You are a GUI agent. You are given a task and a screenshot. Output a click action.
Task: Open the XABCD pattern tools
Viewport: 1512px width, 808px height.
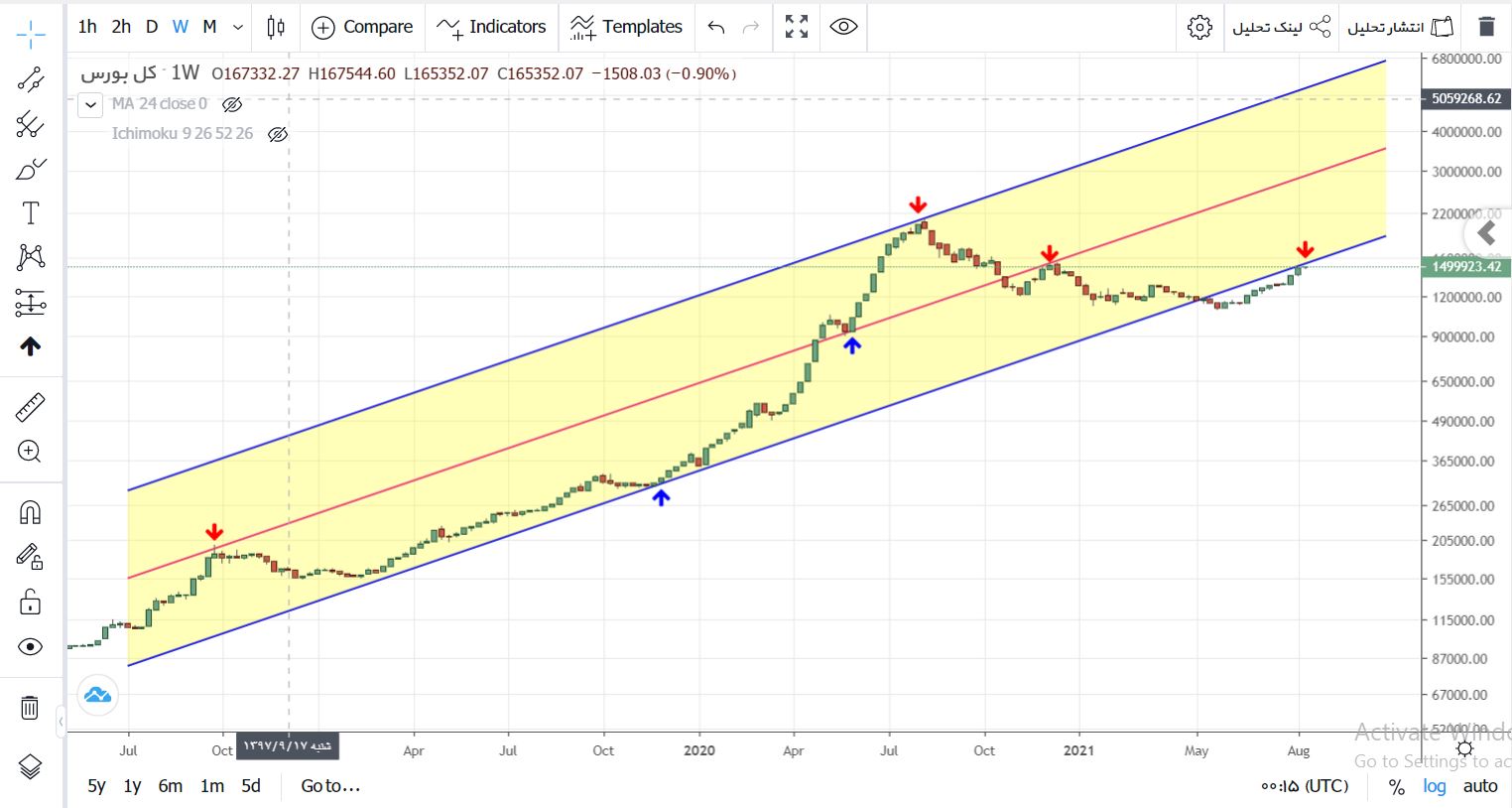coord(31,257)
